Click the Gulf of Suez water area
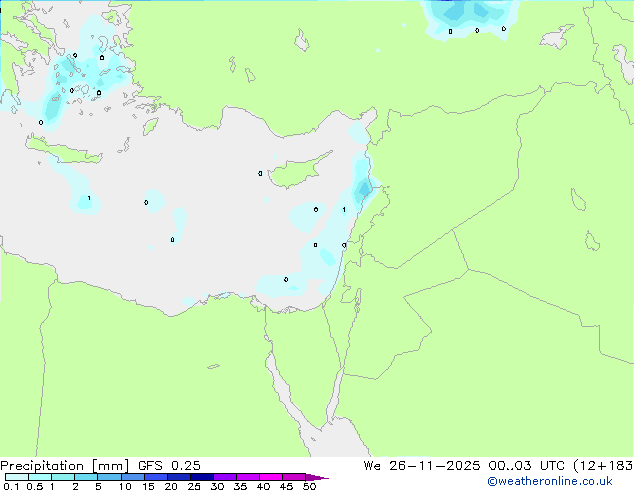The image size is (634, 490). point(287,394)
